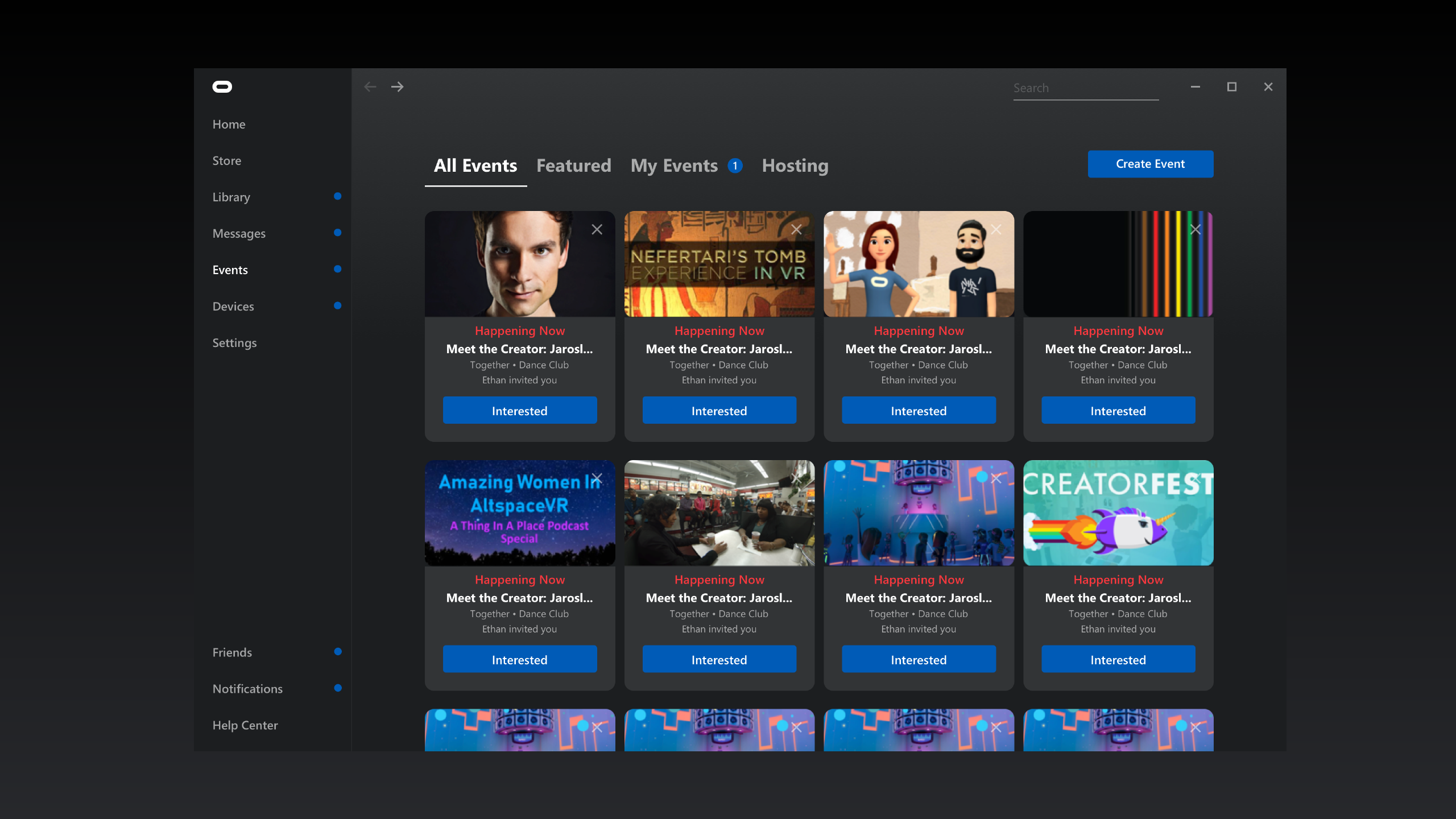Open Settings in the sidebar
The height and width of the screenshot is (819, 1456).
coord(234,342)
